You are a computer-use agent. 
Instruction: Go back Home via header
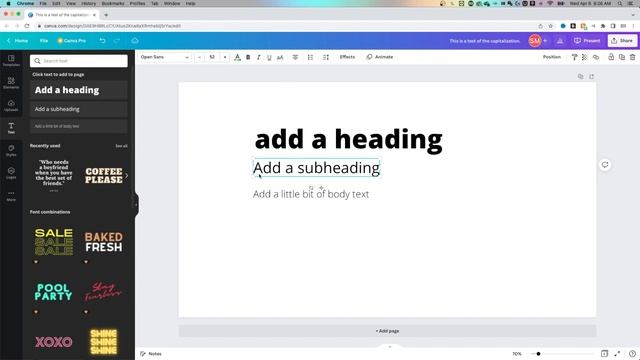pos(18,41)
